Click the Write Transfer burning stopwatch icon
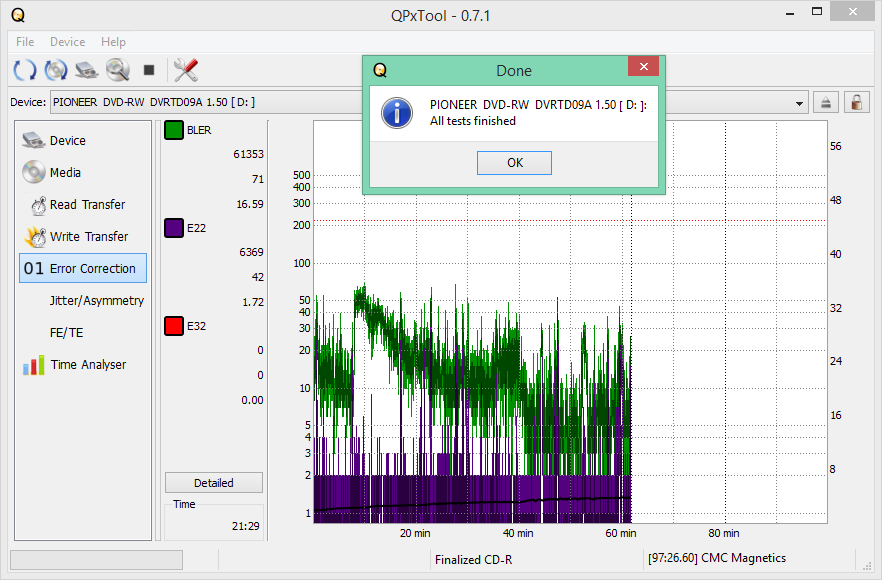The width and height of the screenshot is (882, 580). coord(35,237)
